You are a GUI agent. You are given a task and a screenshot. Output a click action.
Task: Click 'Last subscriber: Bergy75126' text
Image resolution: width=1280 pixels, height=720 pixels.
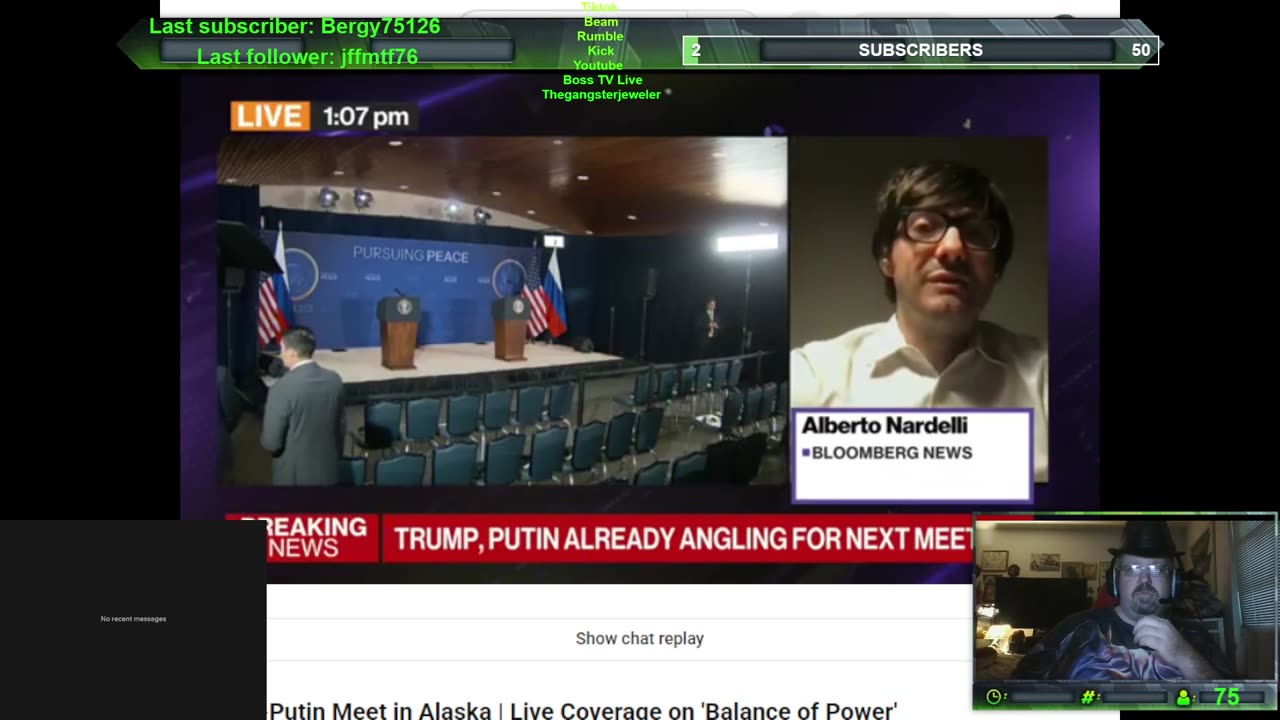[295, 27]
